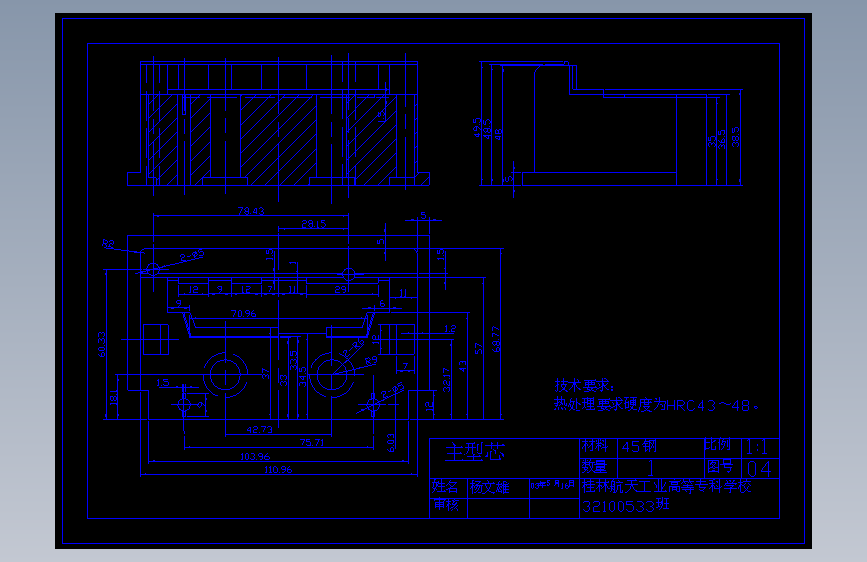Click the 68.77 vertical dimension
867x562 pixels.
click(x=495, y=339)
